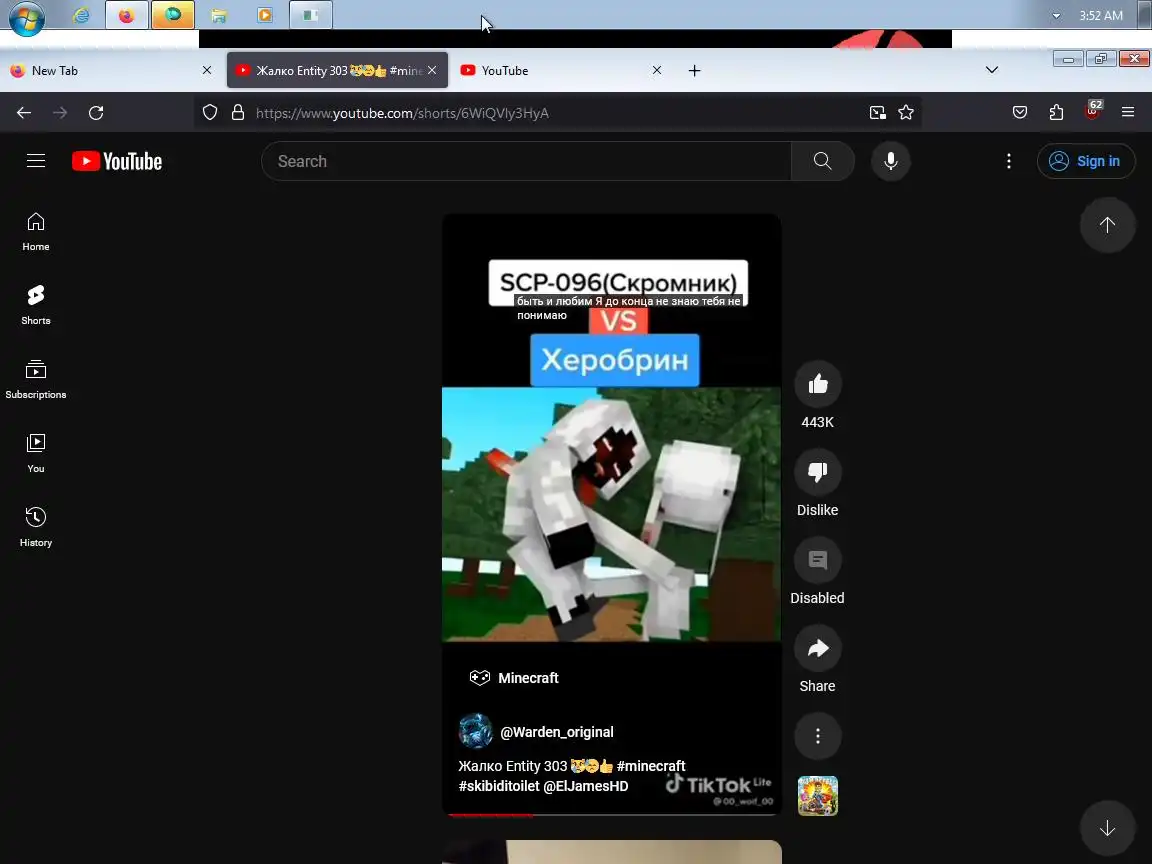Open the Warden_original channel avatar
Viewport: 1152px width, 864px height.
click(475, 731)
